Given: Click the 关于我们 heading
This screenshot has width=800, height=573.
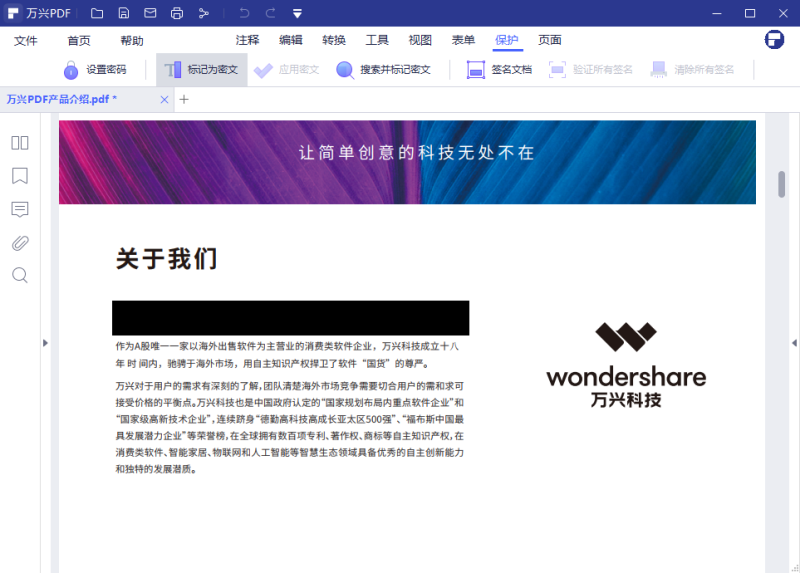Looking at the screenshot, I should pos(167,259).
